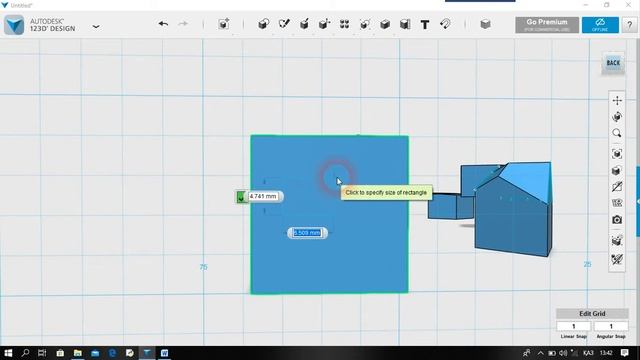Click the Offline sign-in button
Image resolution: width=640 pixels, height=360 pixels.
tap(600, 25)
